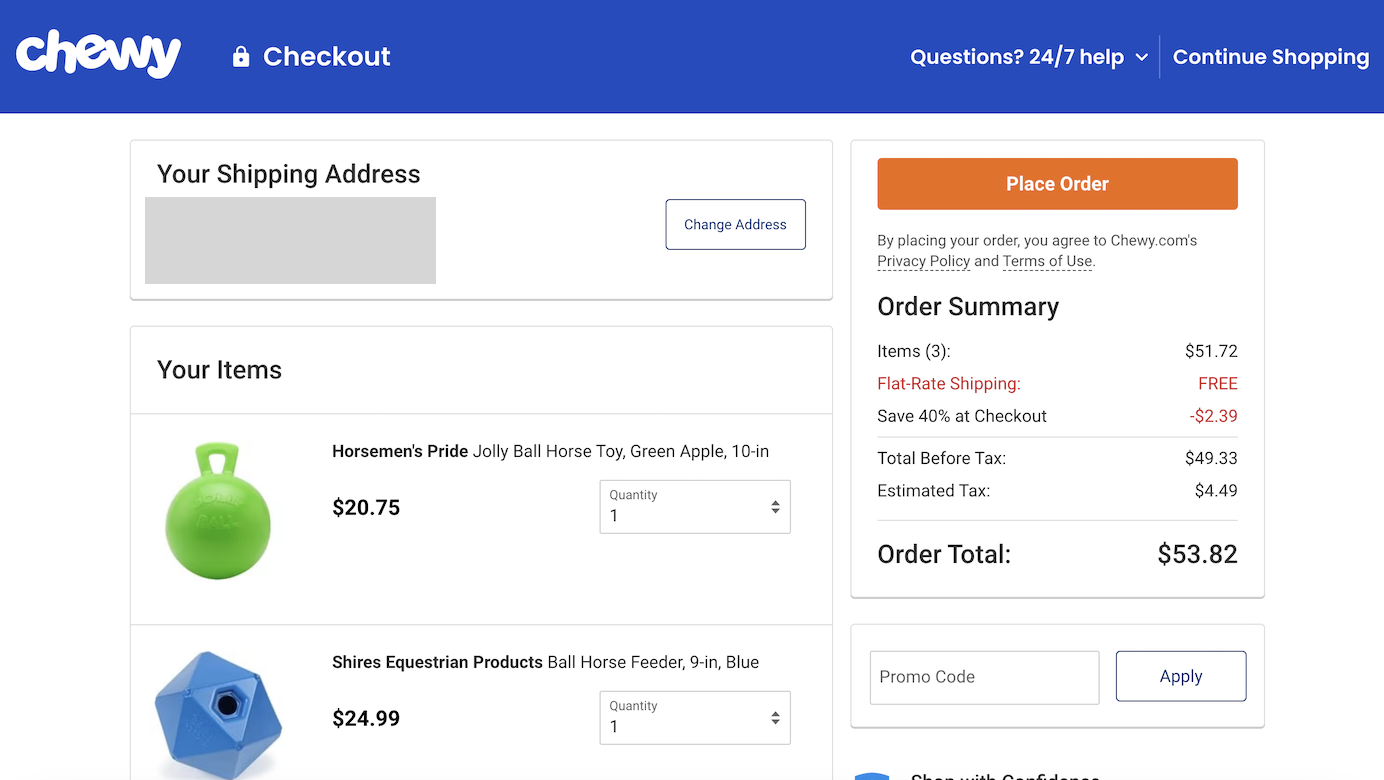Click the lock icon beside Checkout

pos(240,56)
